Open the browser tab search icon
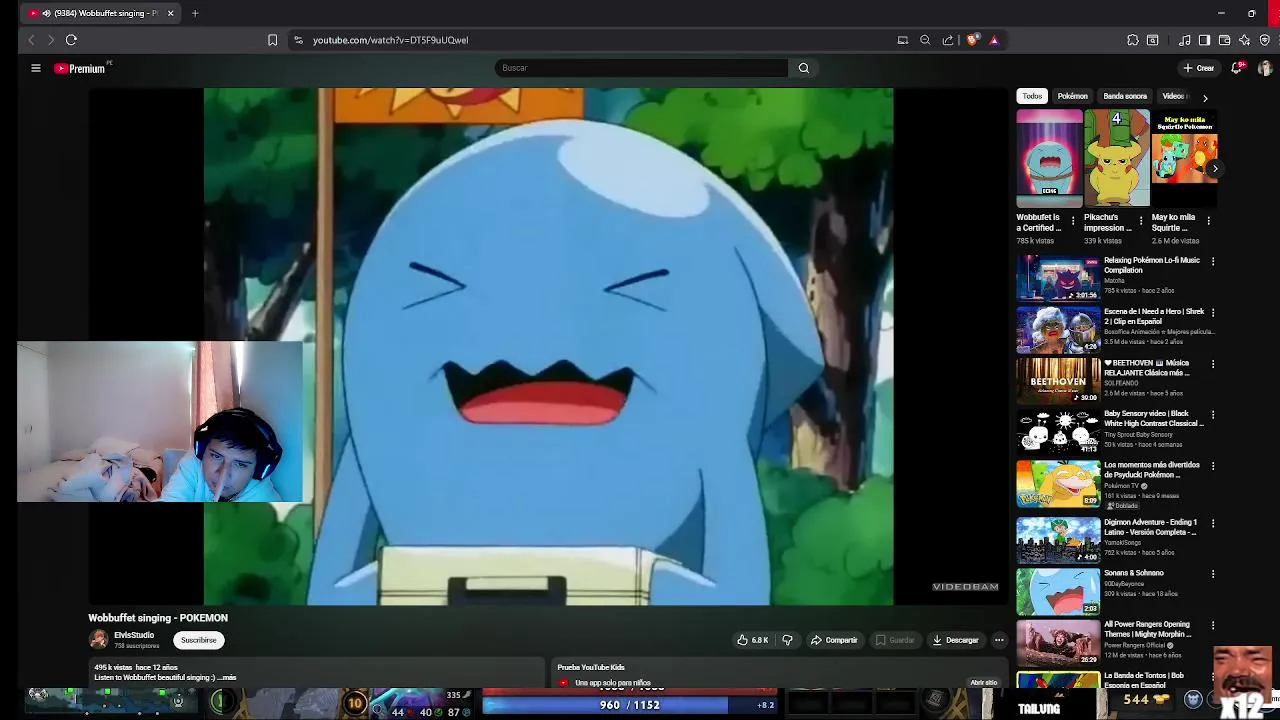This screenshot has height=720, width=1280. (x=1153, y=40)
